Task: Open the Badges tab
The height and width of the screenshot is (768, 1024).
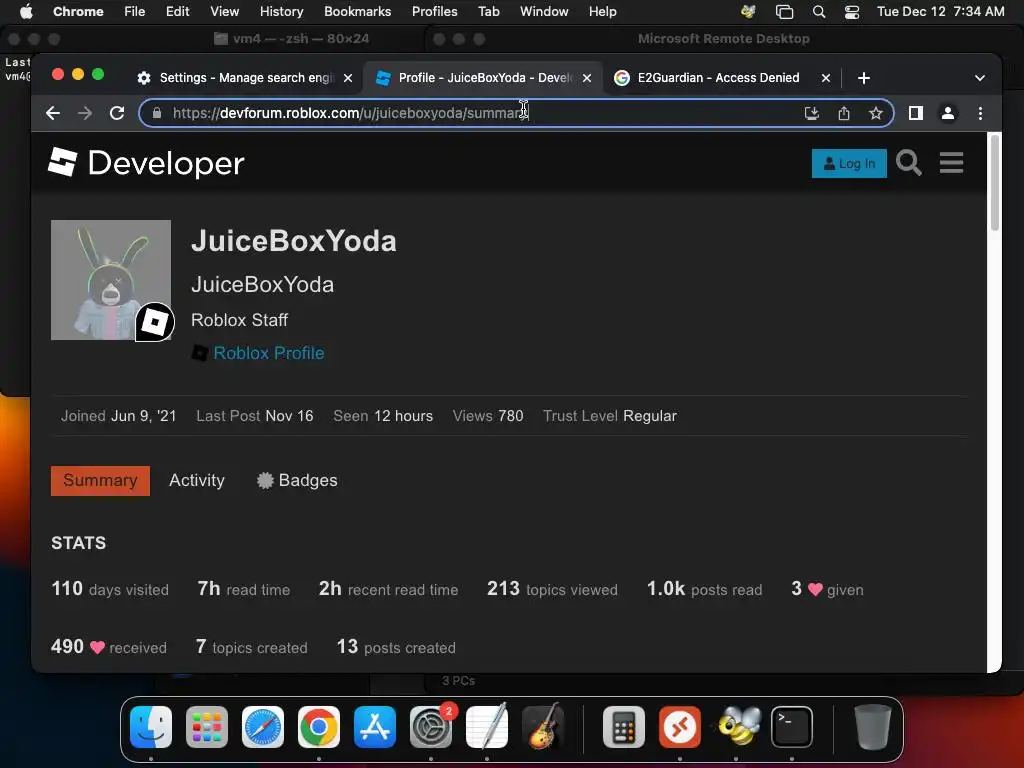Action: click(x=297, y=481)
